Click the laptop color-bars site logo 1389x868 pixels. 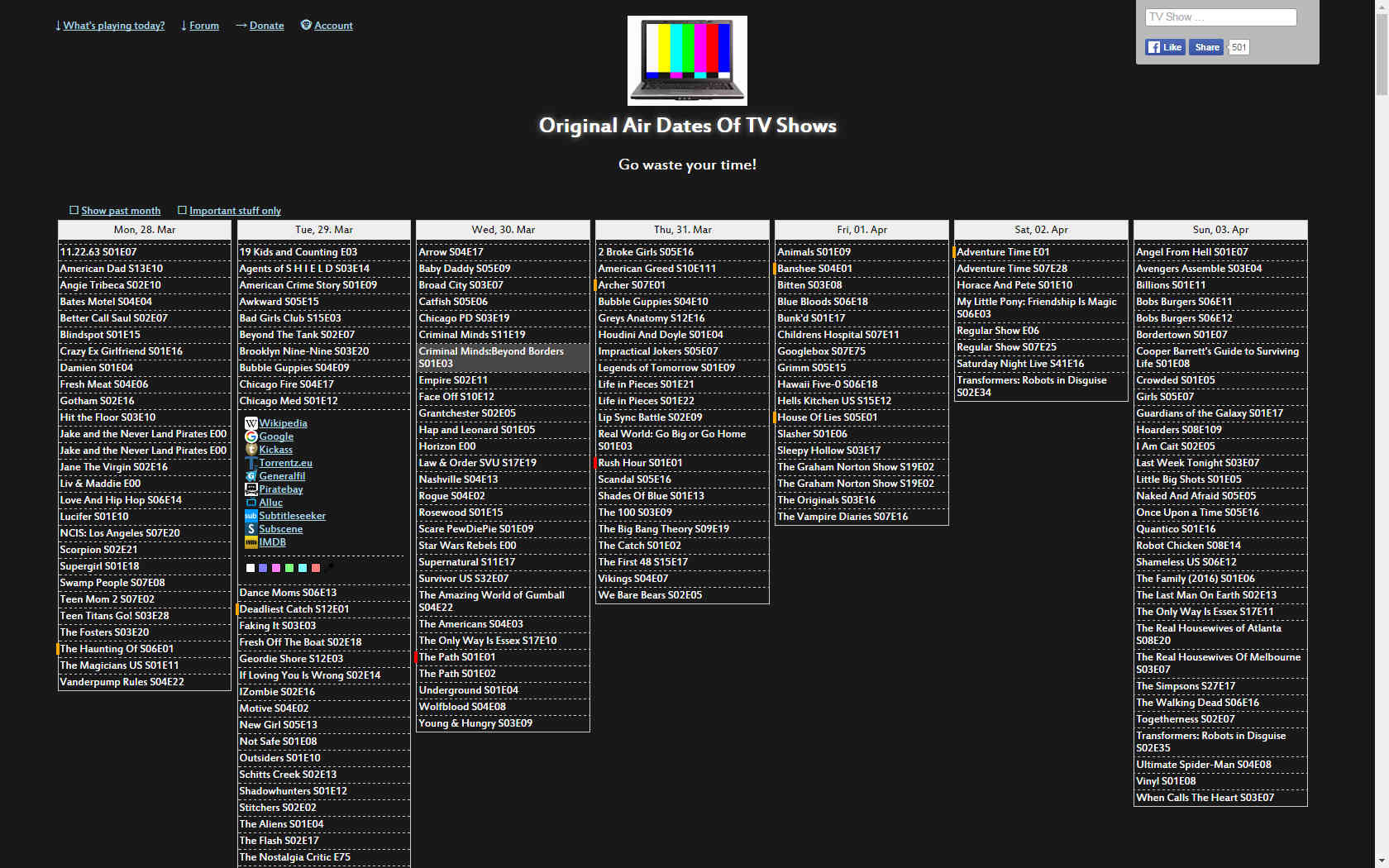(687, 60)
